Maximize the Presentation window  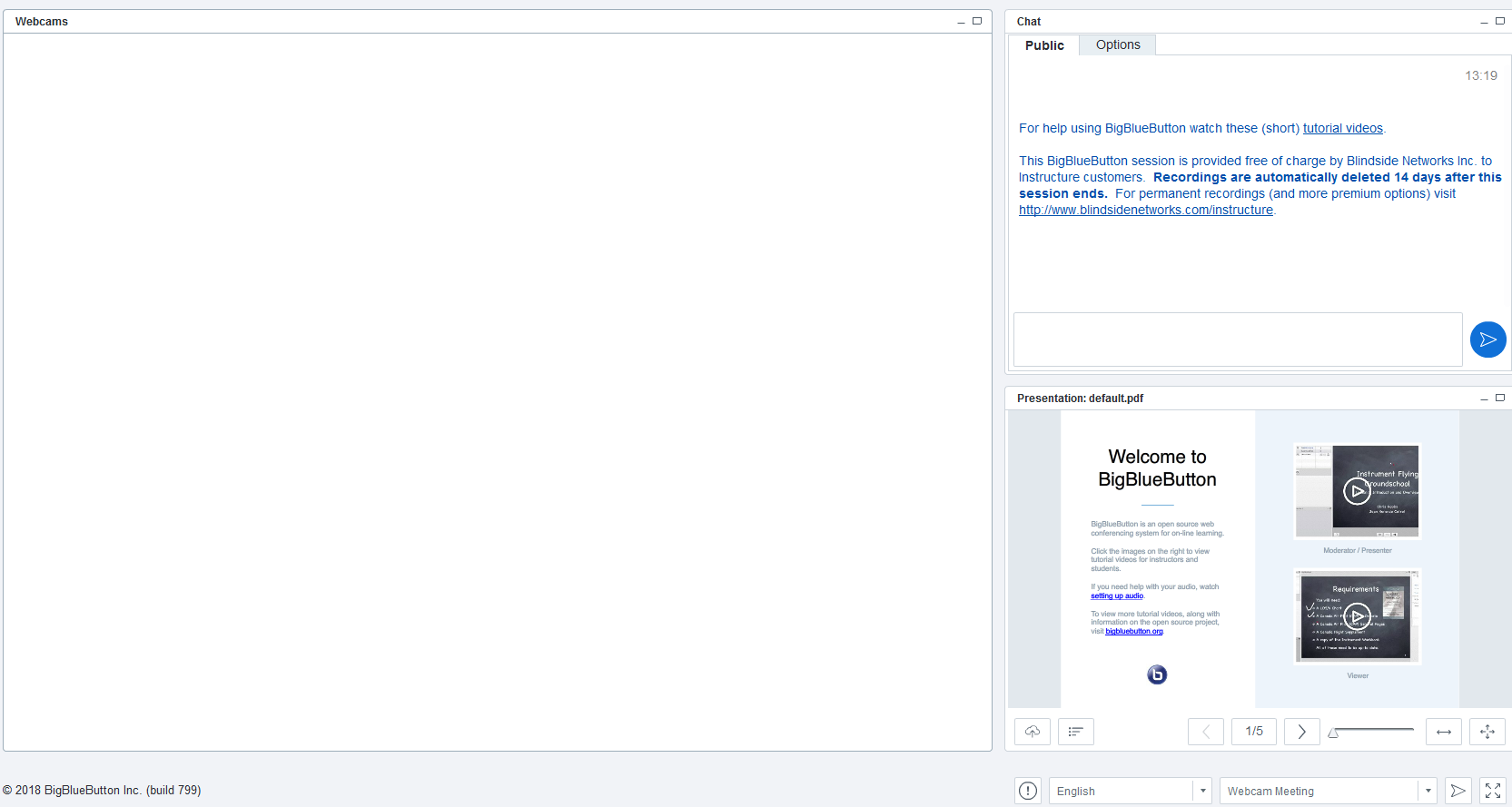point(1500,398)
